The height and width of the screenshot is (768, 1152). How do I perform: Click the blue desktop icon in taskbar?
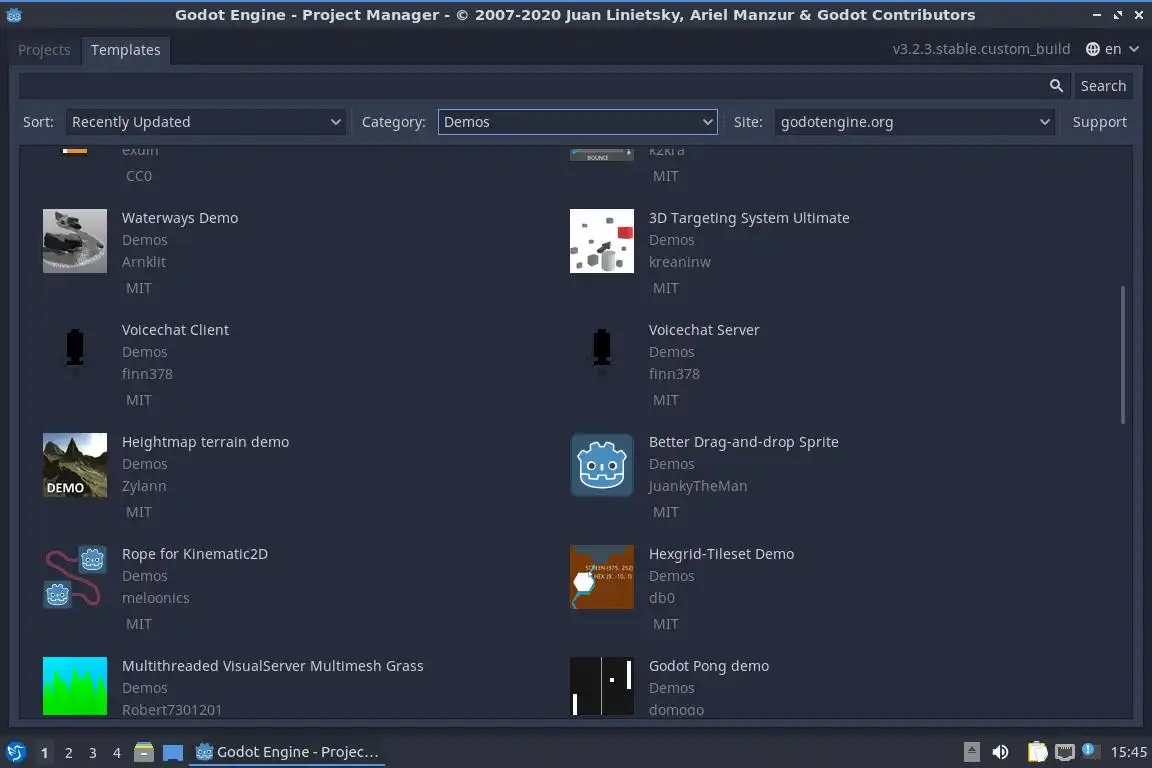click(x=173, y=753)
